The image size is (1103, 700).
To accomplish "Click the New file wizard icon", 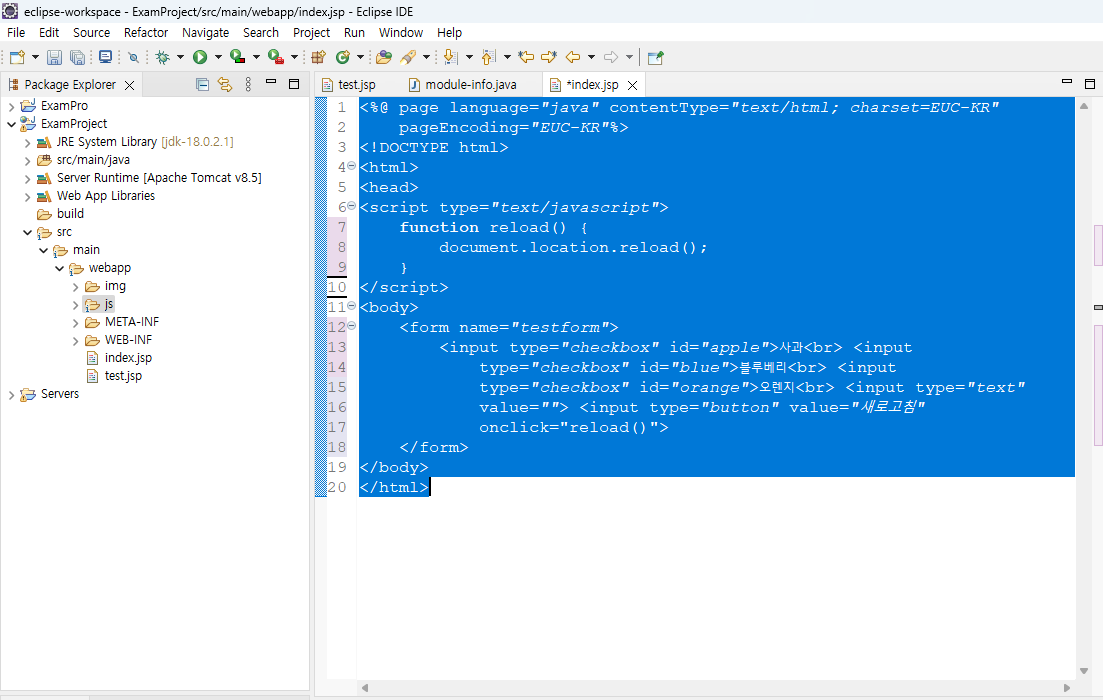I will [x=18, y=57].
